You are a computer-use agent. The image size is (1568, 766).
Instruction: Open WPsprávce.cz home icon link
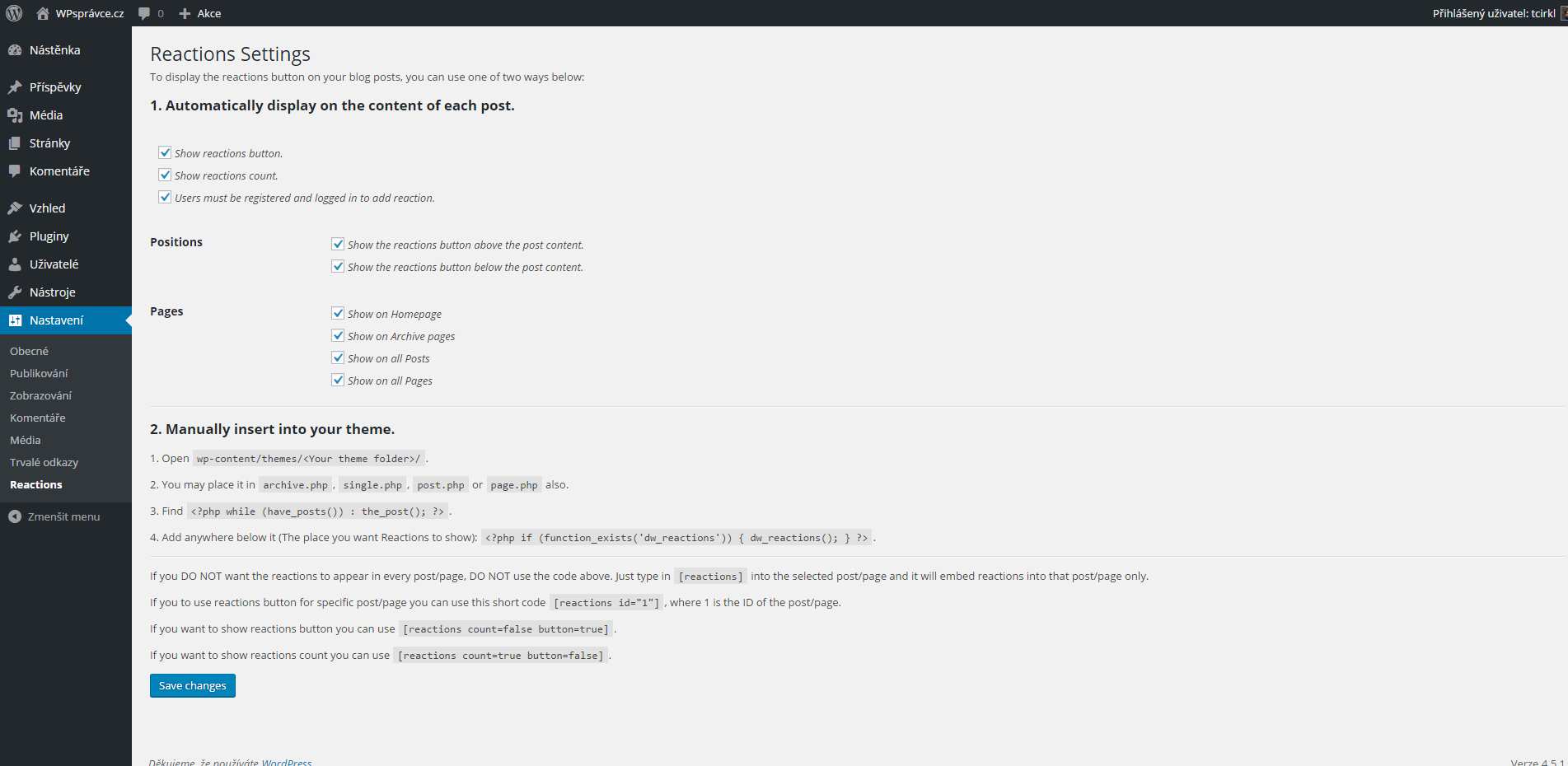pyautogui.click(x=43, y=13)
